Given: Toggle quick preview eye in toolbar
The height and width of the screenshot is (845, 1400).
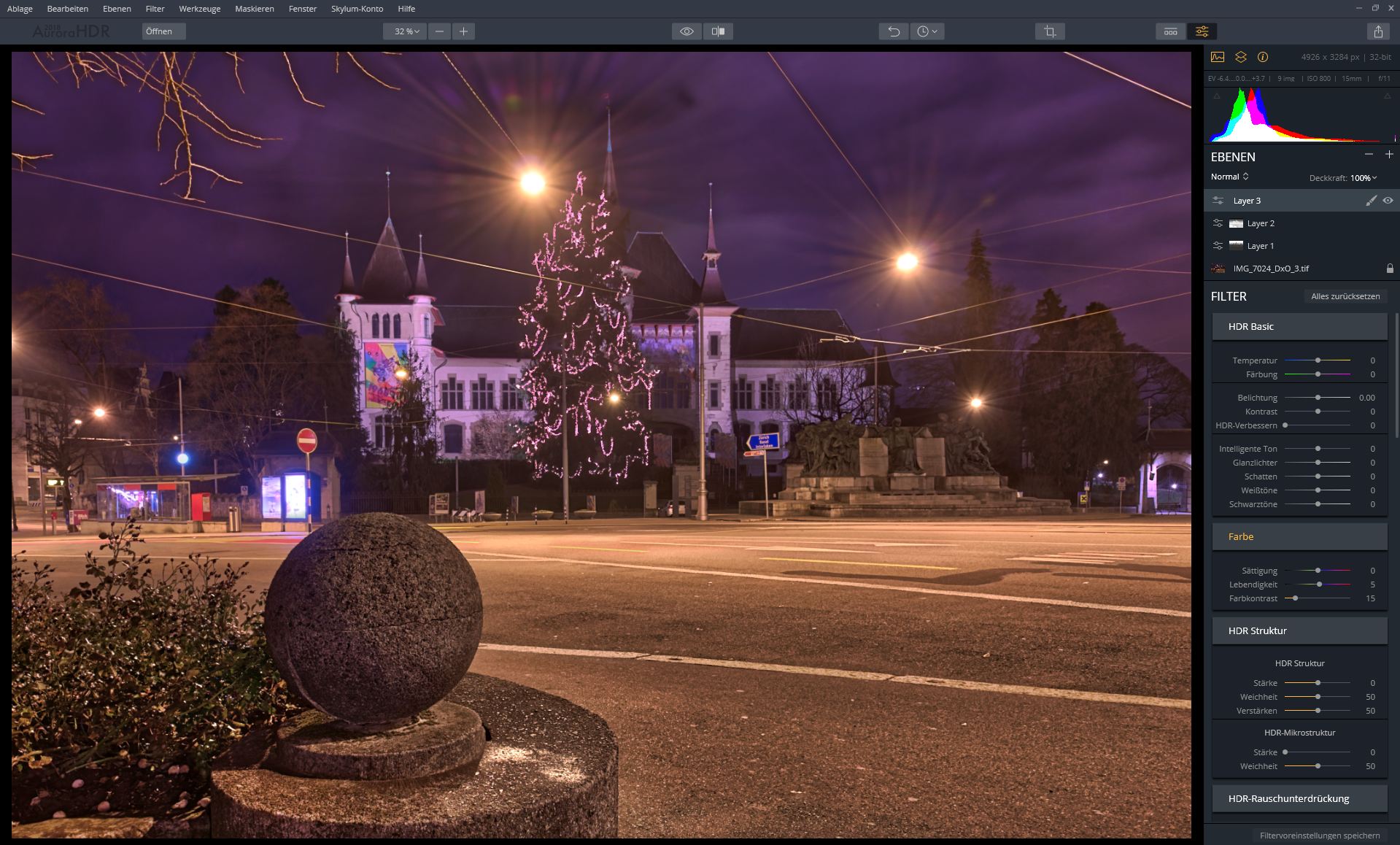Looking at the screenshot, I should coord(687,31).
